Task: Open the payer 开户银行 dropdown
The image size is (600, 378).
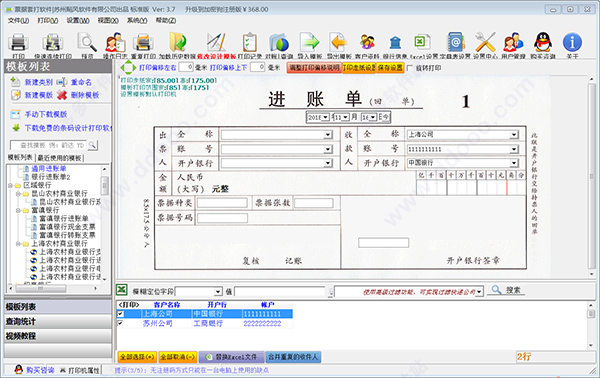Action: point(328,163)
